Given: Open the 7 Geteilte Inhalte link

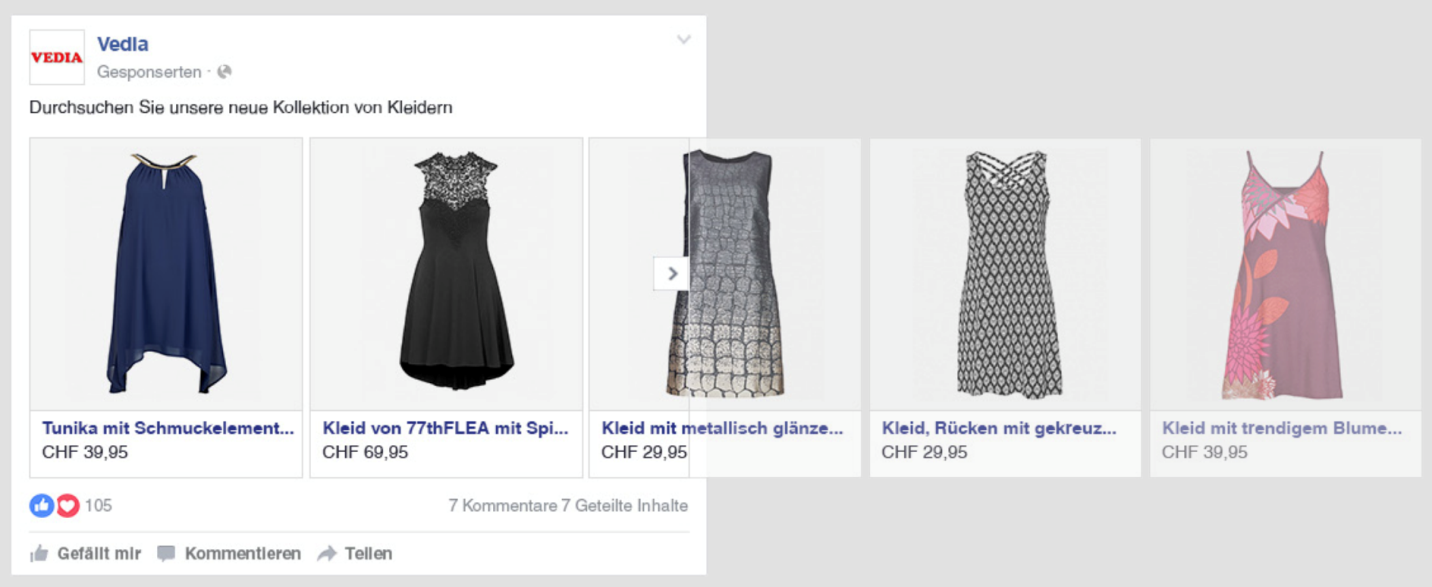Looking at the screenshot, I should pyautogui.click(x=626, y=506).
